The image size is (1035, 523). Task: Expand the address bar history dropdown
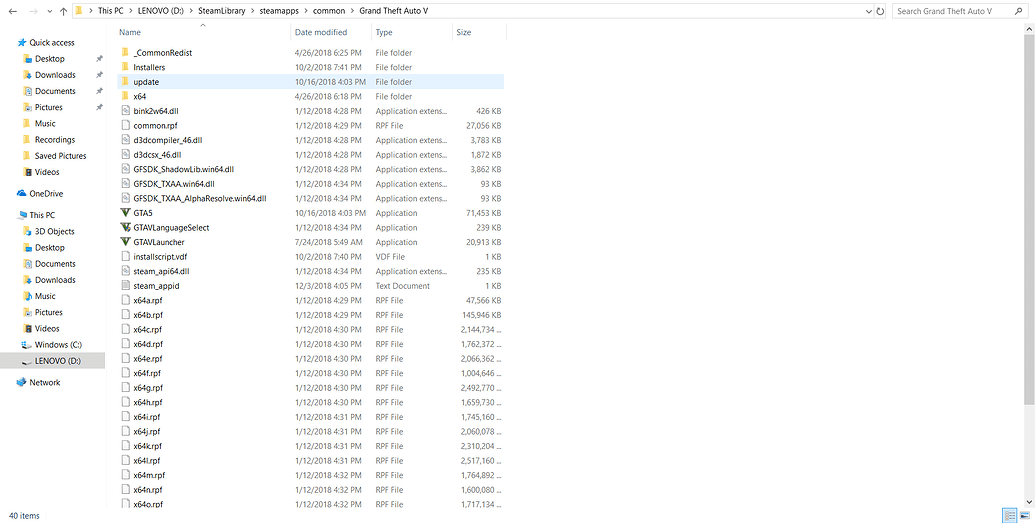pyautogui.click(x=868, y=11)
